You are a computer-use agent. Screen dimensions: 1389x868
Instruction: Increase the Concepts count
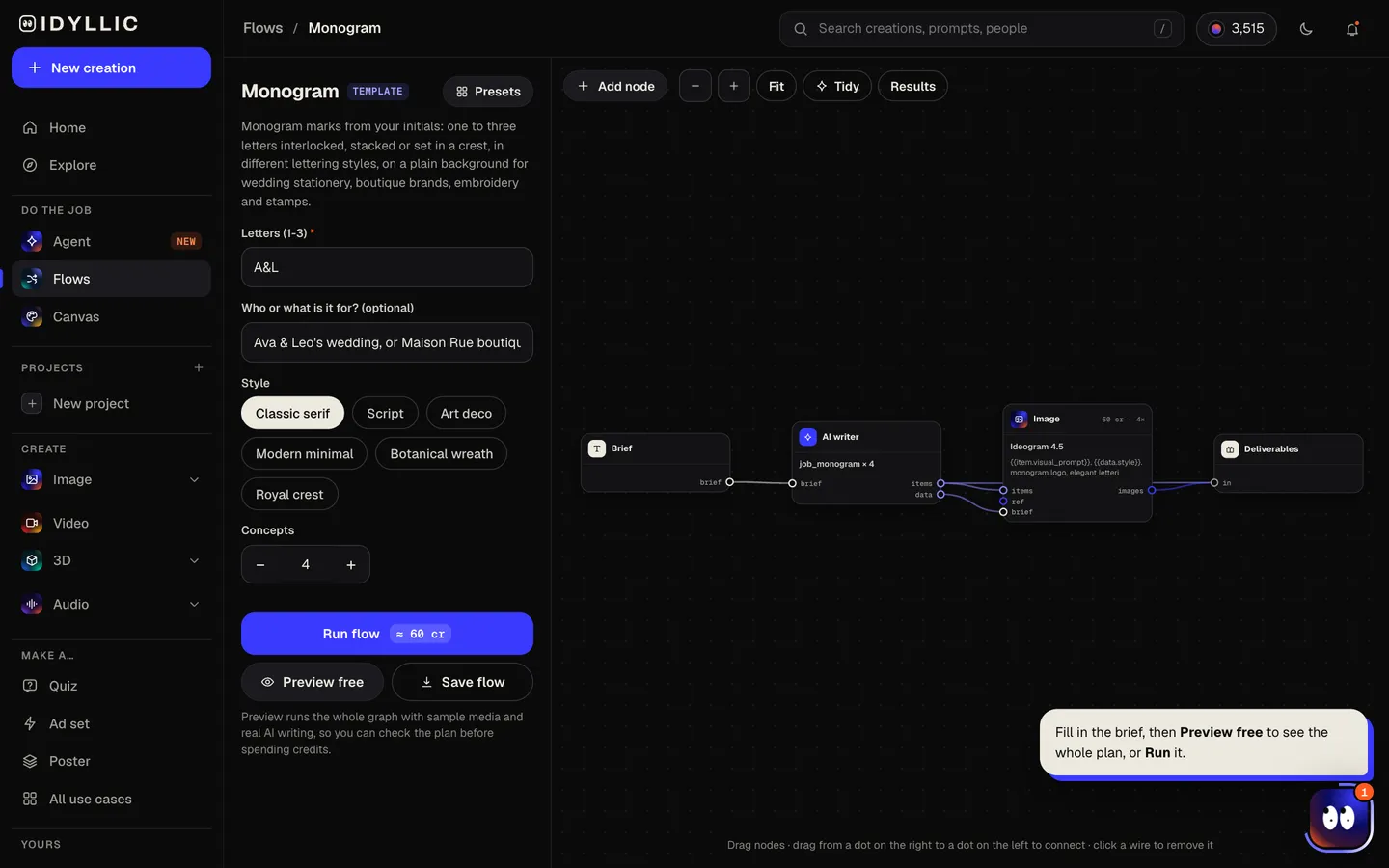click(x=351, y=565)
